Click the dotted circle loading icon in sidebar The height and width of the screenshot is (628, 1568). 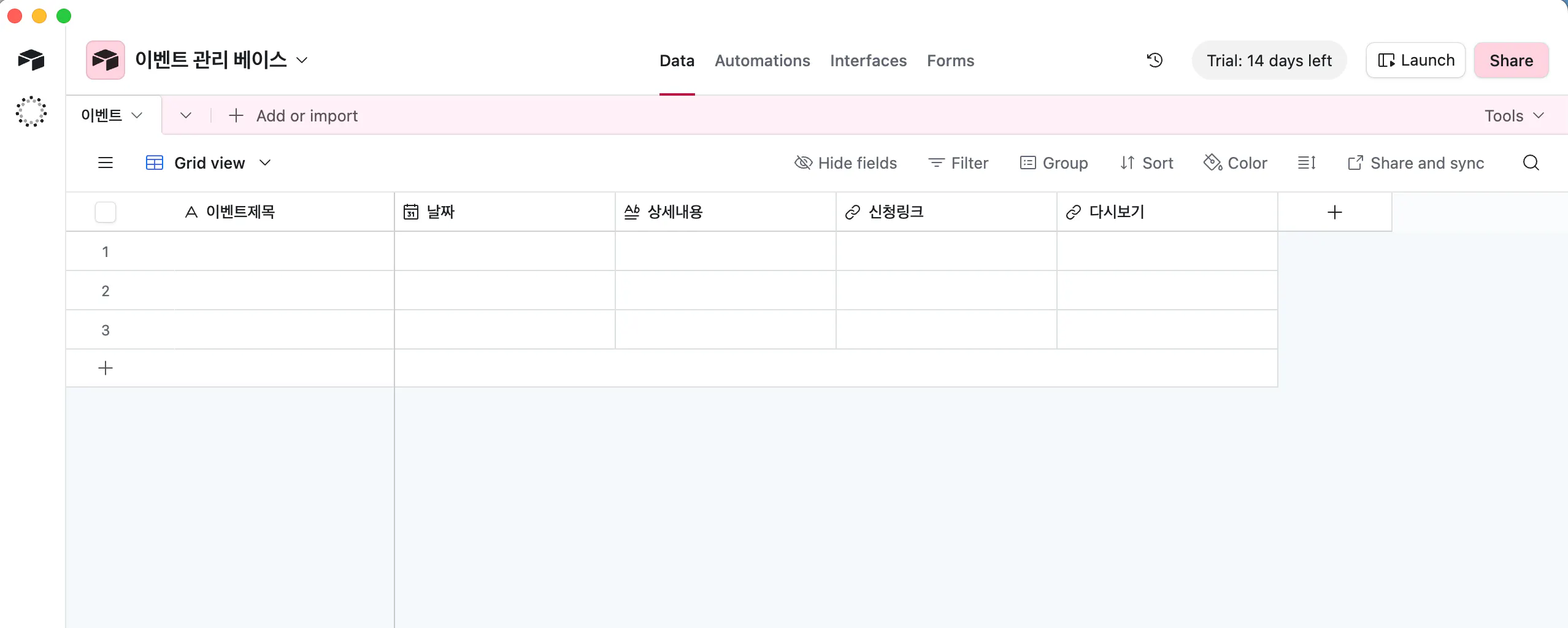click(31, 112)
